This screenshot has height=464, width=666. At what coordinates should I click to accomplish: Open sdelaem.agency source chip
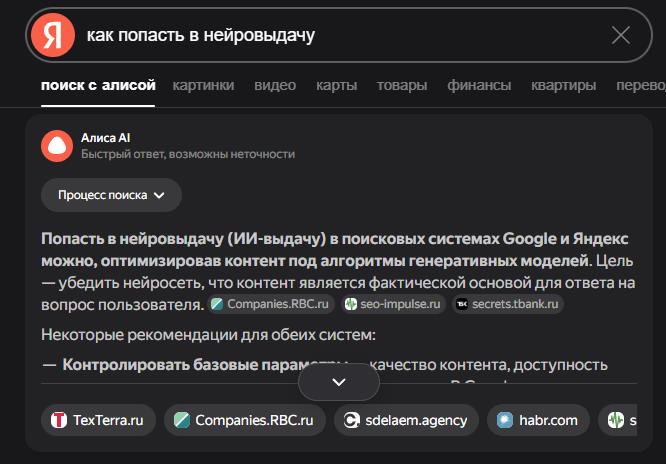(x=406, y=420)
